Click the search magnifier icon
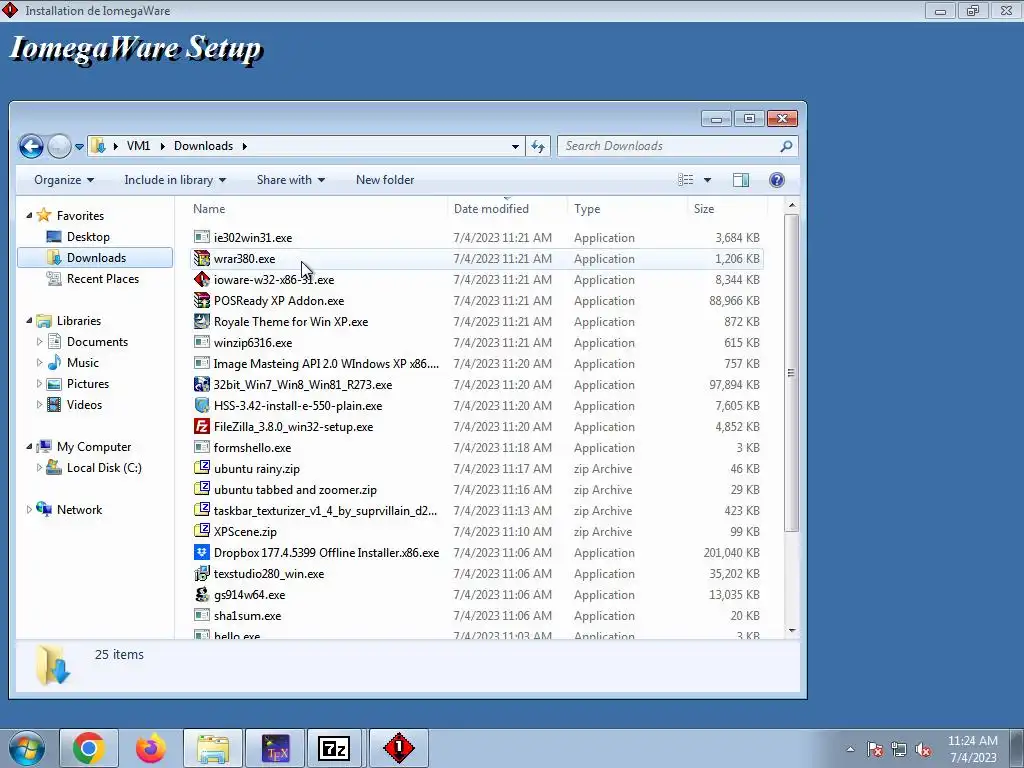Image resolution: width=1024 pixels, height=768 pixels. tap(786, 146)
